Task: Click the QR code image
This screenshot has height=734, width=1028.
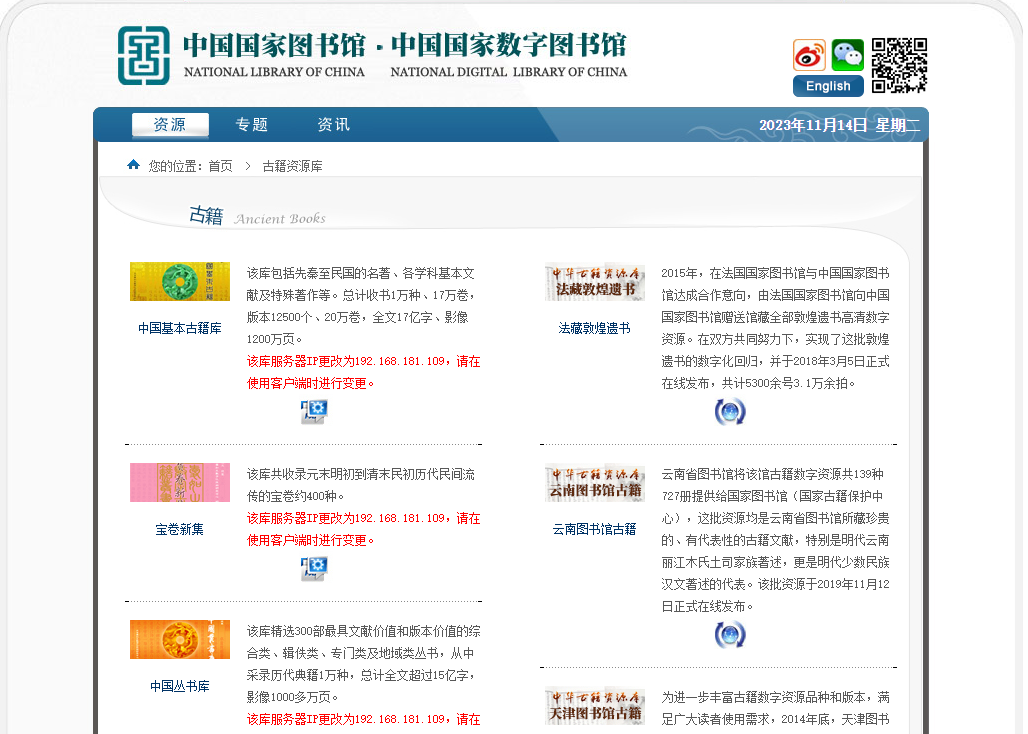Action: click(x=900, y=66)
